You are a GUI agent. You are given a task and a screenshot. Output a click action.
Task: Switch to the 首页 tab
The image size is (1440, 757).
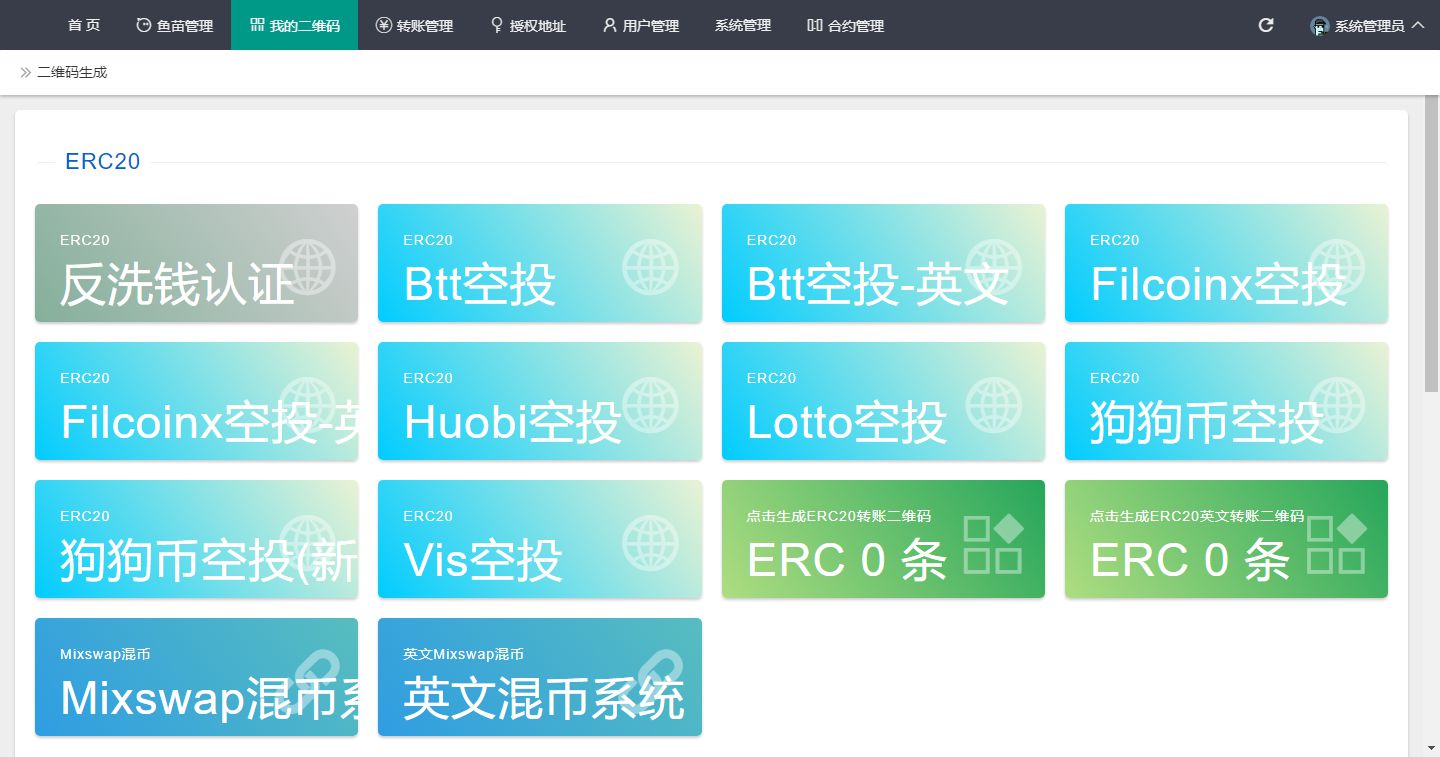tap(84, 25)
